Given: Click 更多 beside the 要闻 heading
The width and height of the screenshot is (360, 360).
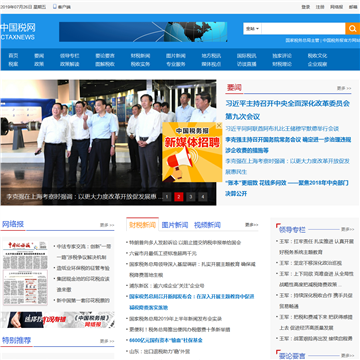Looking at the screenshot, I should click(344, 88).
